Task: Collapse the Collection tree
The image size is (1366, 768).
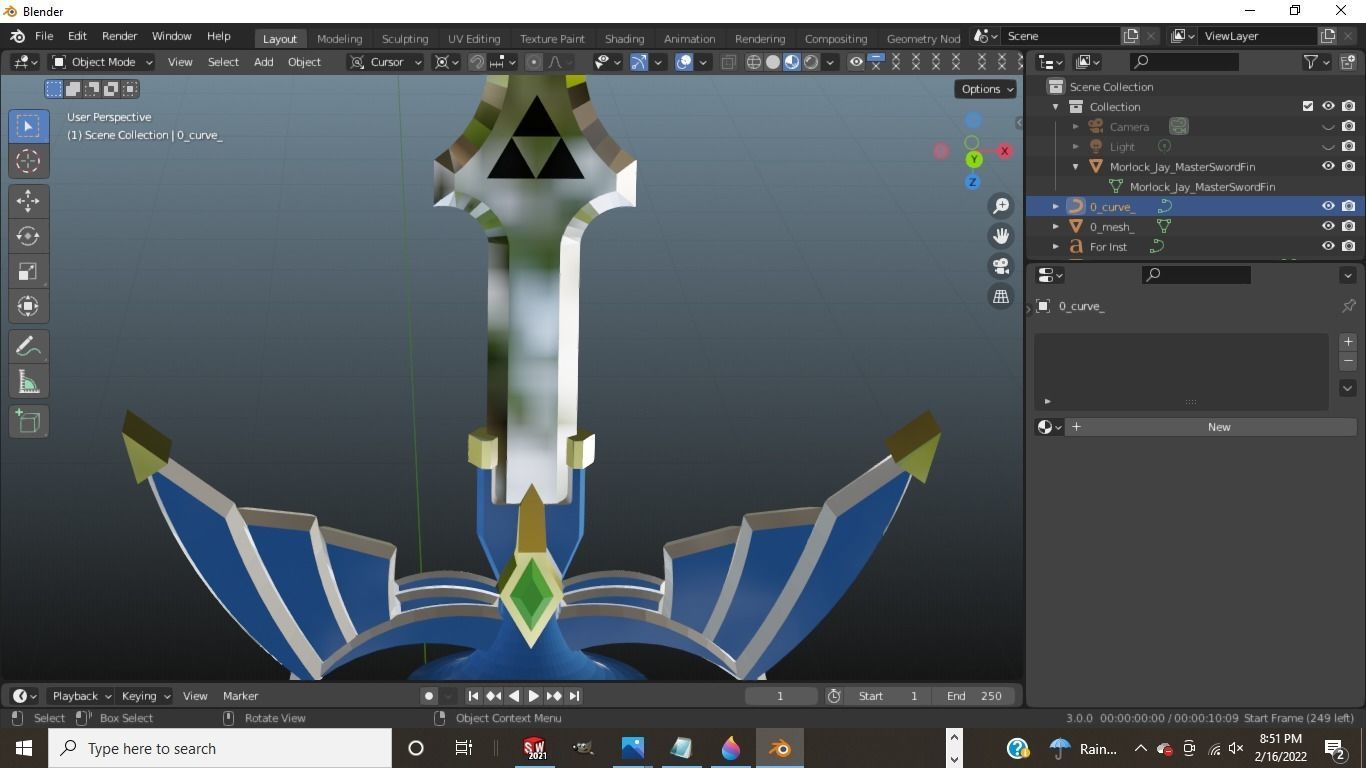Action: pyautogui.click(x=1055, y=106)
